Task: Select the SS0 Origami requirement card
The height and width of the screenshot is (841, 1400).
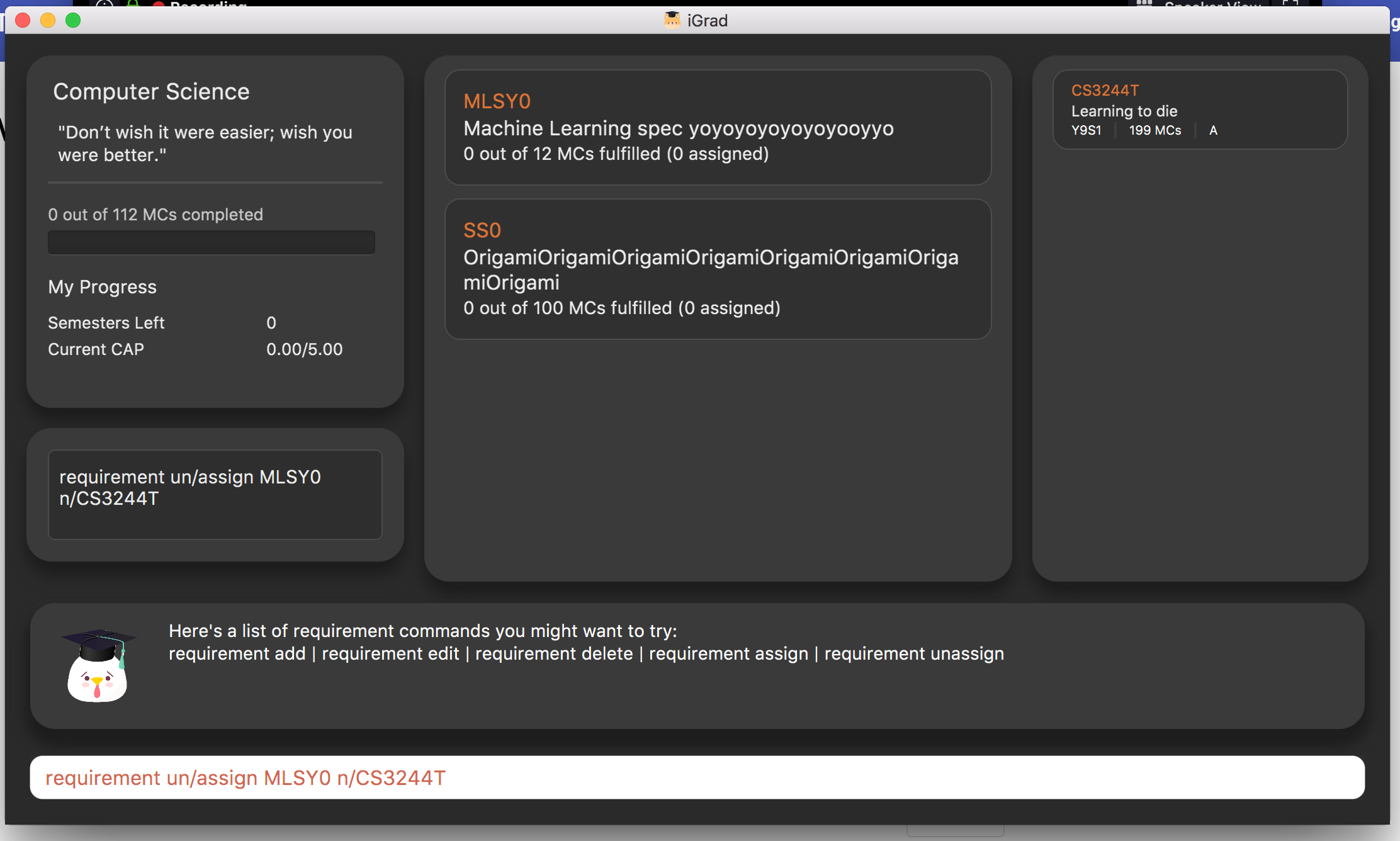Action: pos(718,269)
